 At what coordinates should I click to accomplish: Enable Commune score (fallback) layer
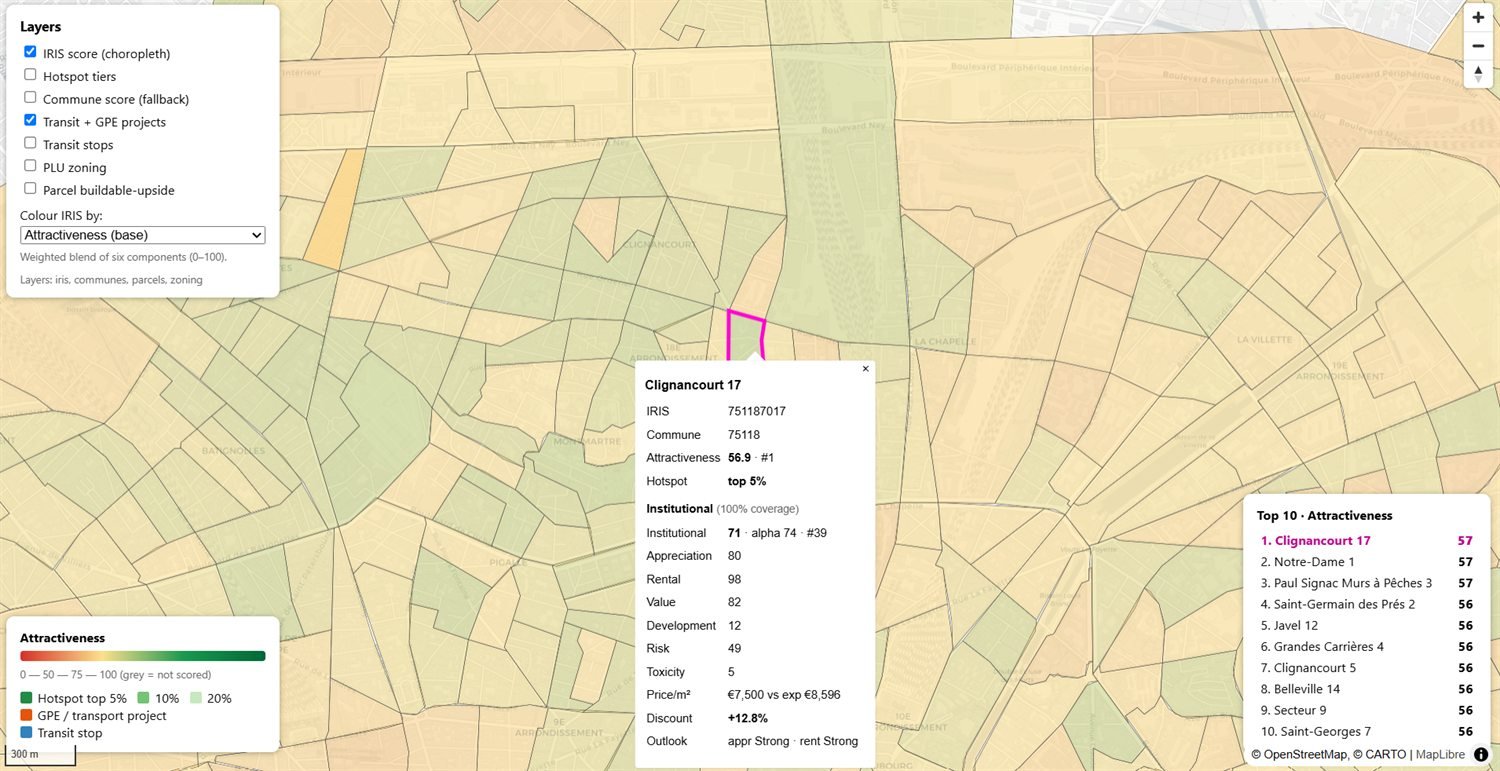point(30,98)
